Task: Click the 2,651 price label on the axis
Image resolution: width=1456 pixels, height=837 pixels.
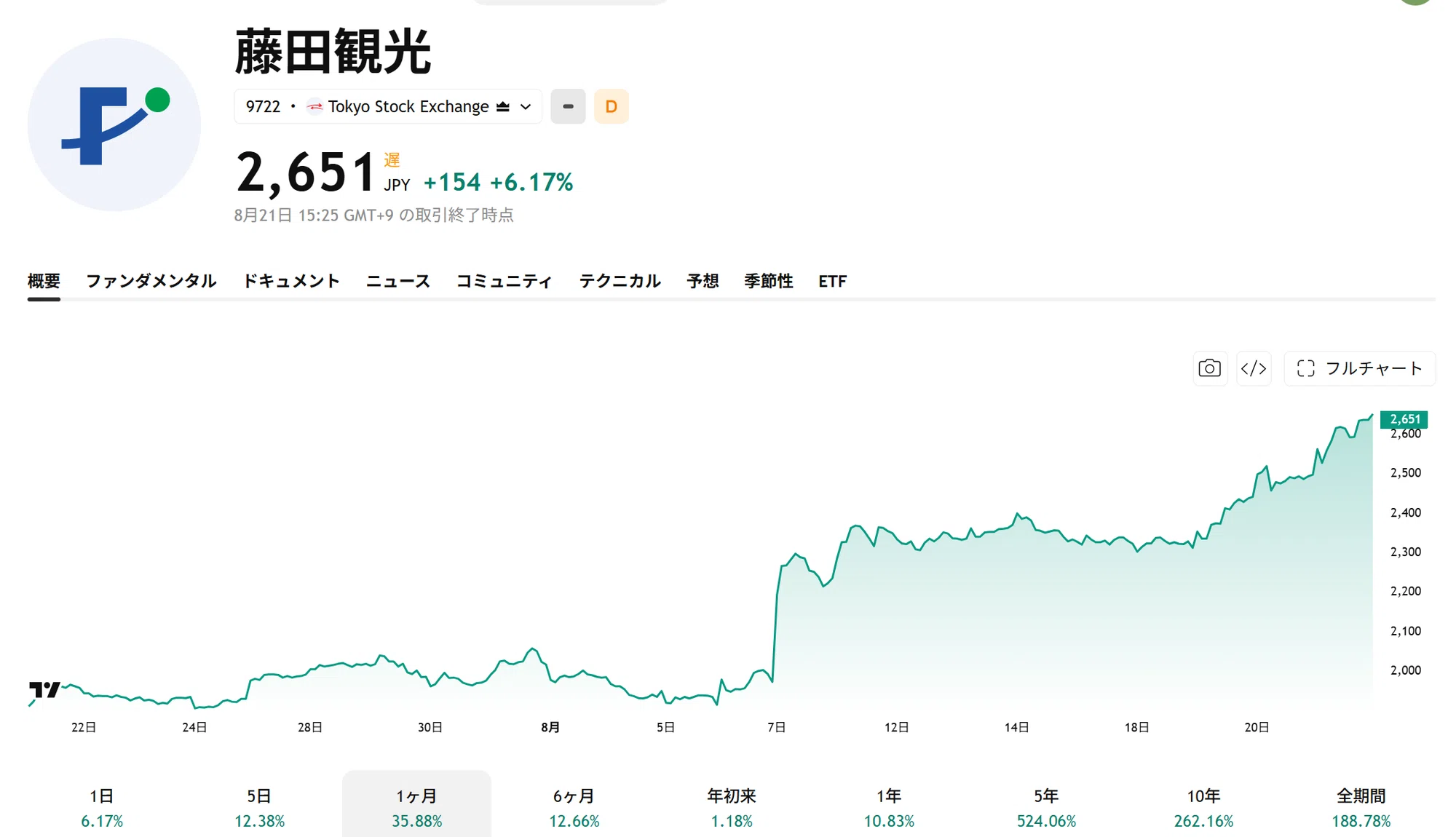Action: 1404,418
